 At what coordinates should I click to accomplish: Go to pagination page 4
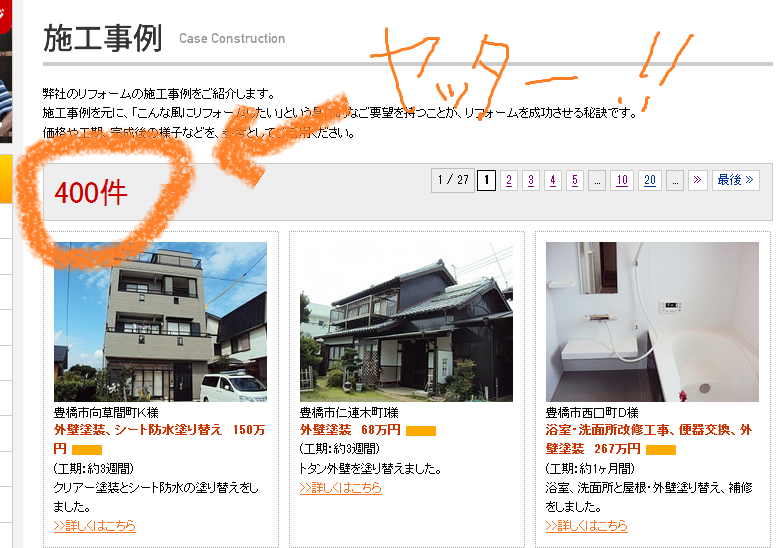tap(553, 180)
